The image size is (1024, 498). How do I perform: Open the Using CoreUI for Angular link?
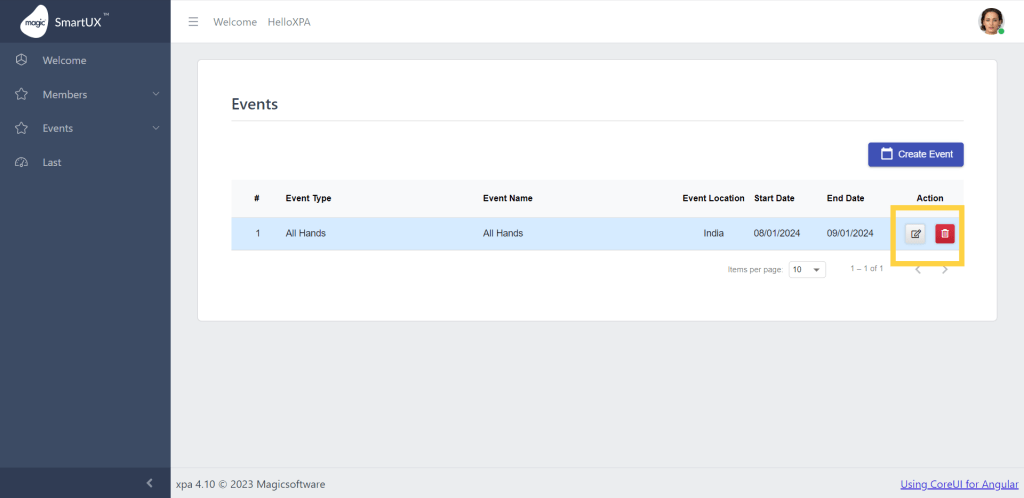pyautogui.click(x=957, y=484)
